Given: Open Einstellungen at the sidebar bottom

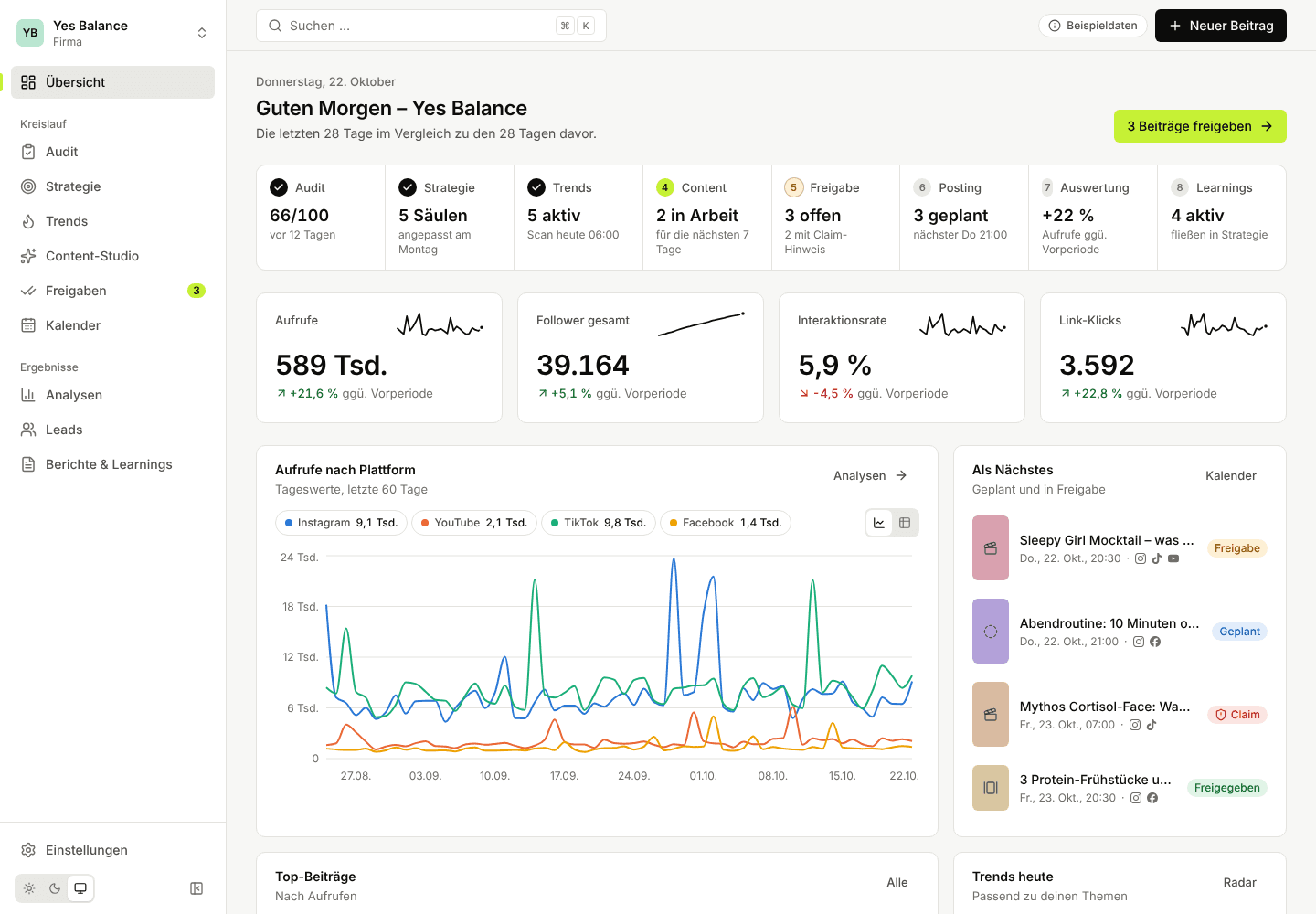Looking at the screenshot, I should (x=112, y=850).
